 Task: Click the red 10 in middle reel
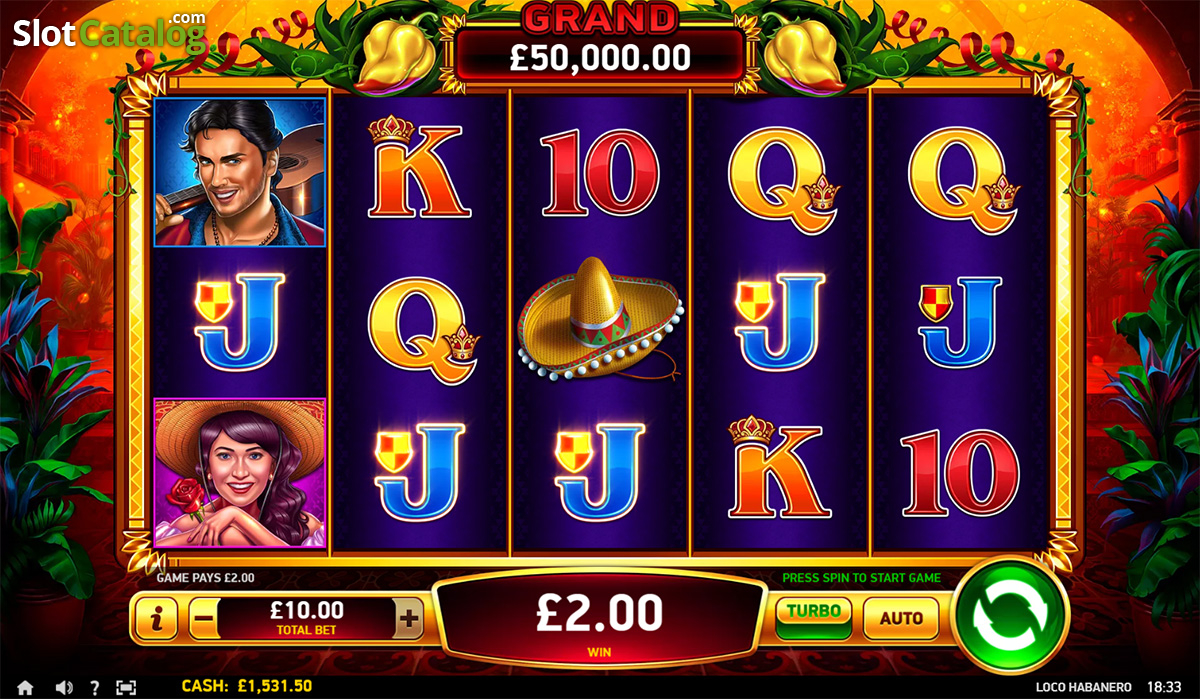601,173
